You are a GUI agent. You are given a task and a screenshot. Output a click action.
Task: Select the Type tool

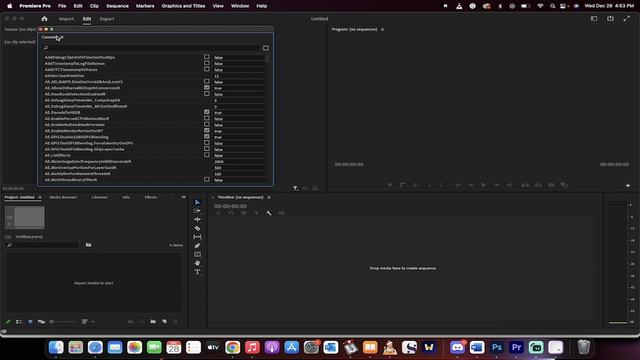(x=198, y=272)
